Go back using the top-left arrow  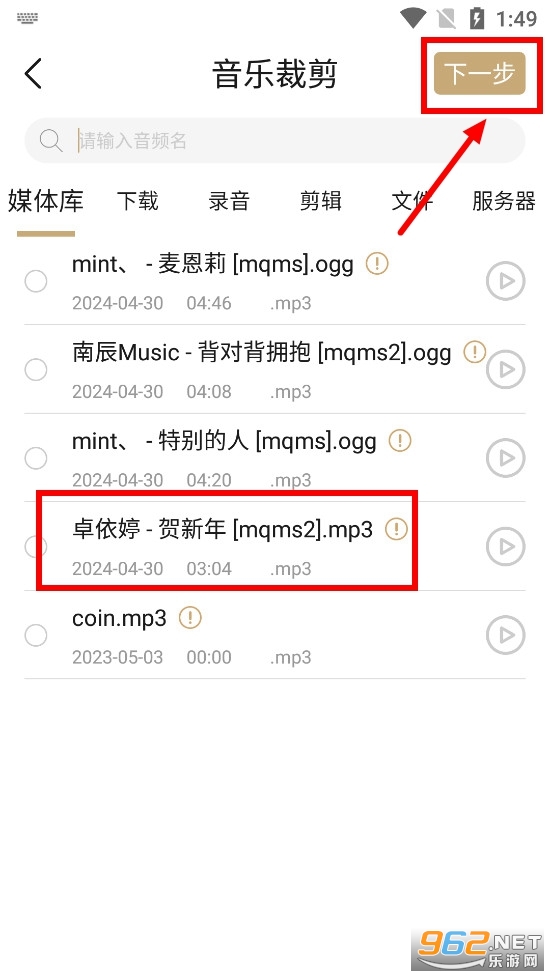[33, 74]
